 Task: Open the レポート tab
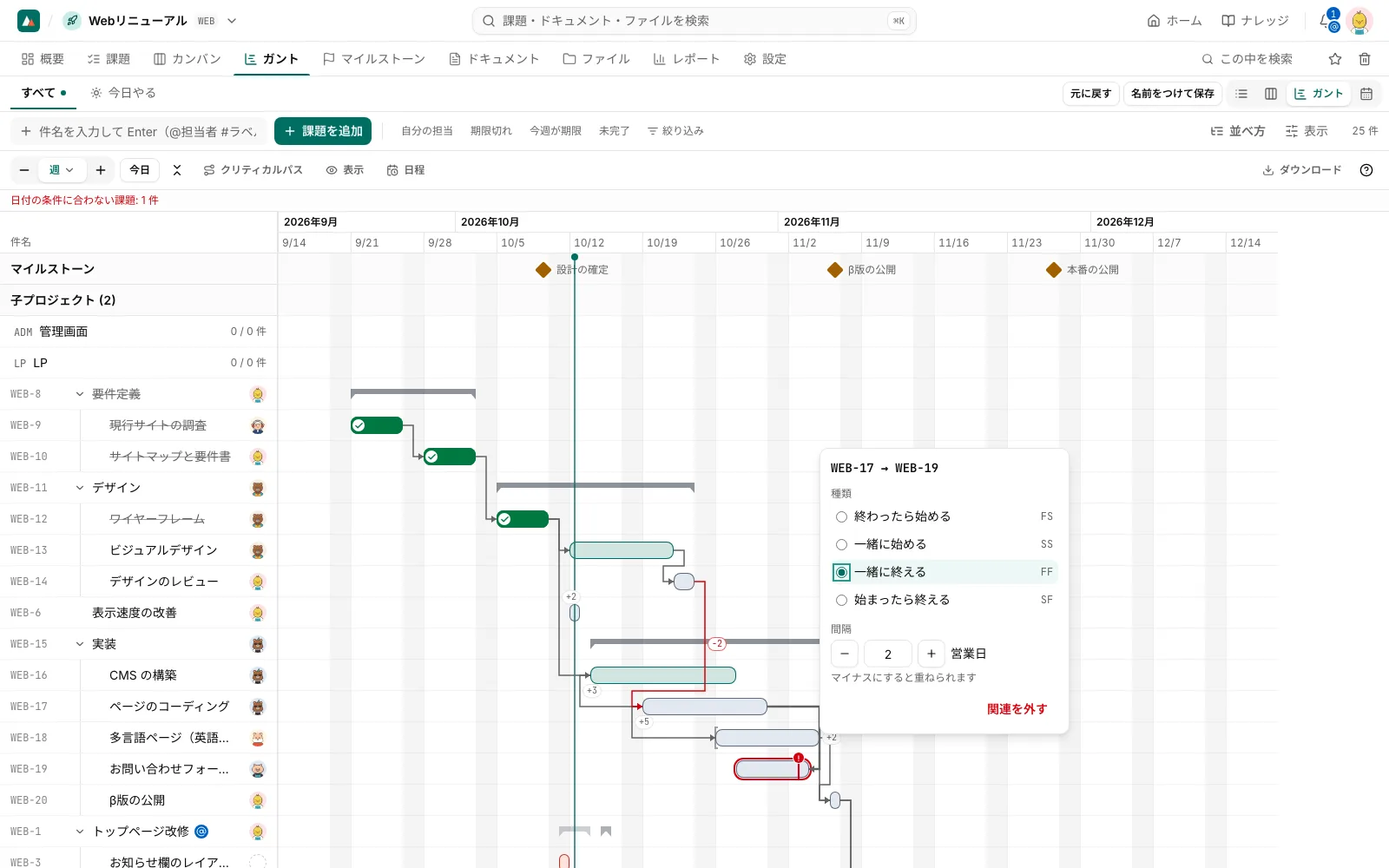pos(686,59)
